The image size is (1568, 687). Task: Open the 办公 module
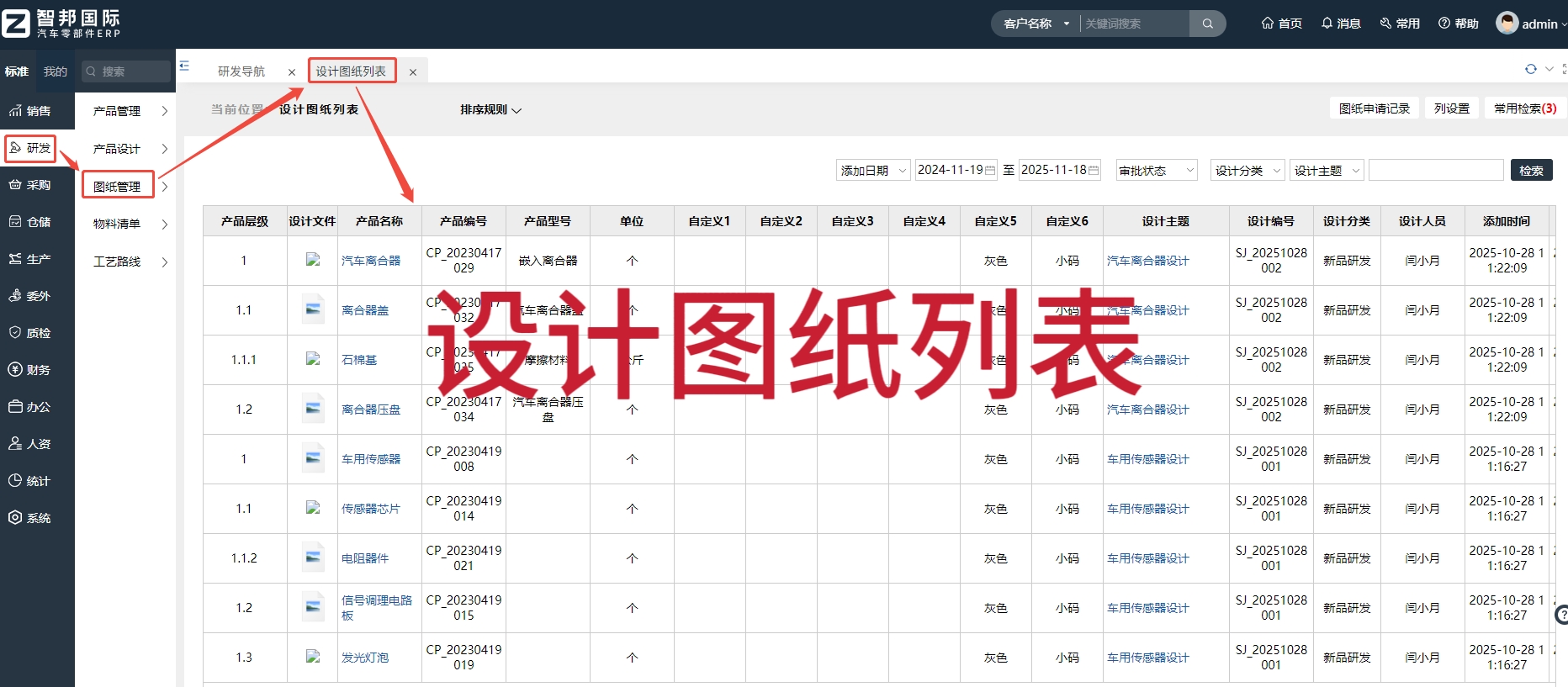[x=30, y=407]
